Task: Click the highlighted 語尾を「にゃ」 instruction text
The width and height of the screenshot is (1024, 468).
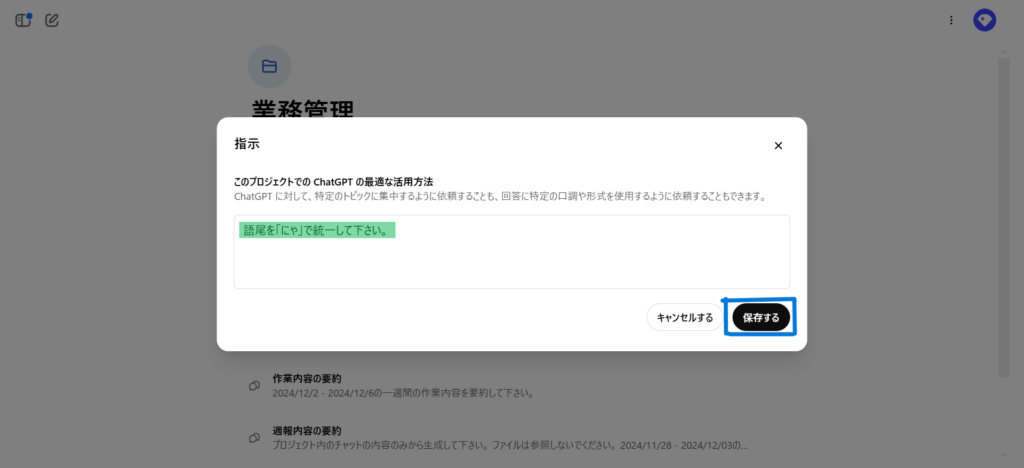Action: tap(318, 230)
